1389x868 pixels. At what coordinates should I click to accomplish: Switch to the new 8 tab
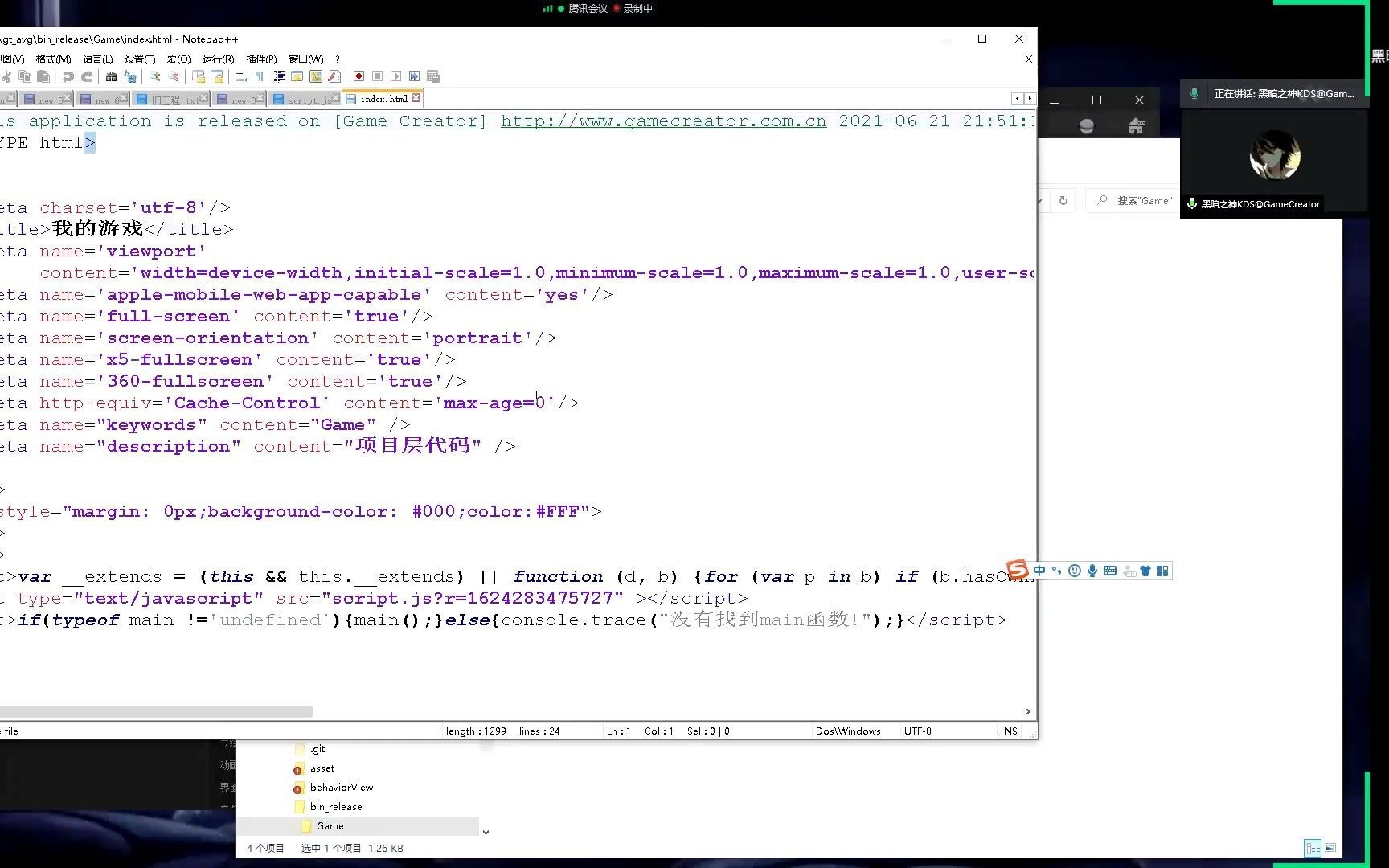coord(240,100)
